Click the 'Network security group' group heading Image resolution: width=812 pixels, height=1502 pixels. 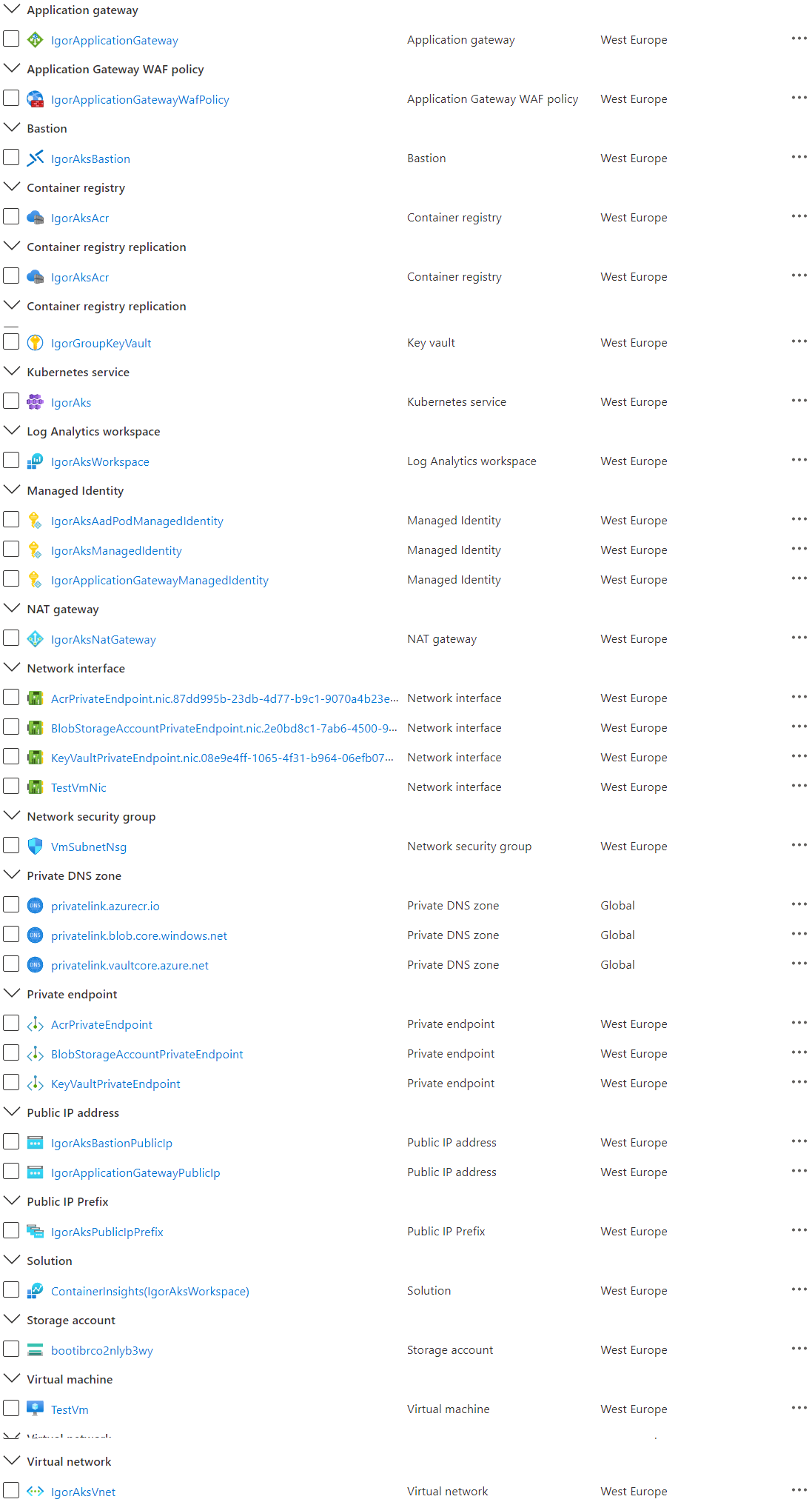(91, 816)
